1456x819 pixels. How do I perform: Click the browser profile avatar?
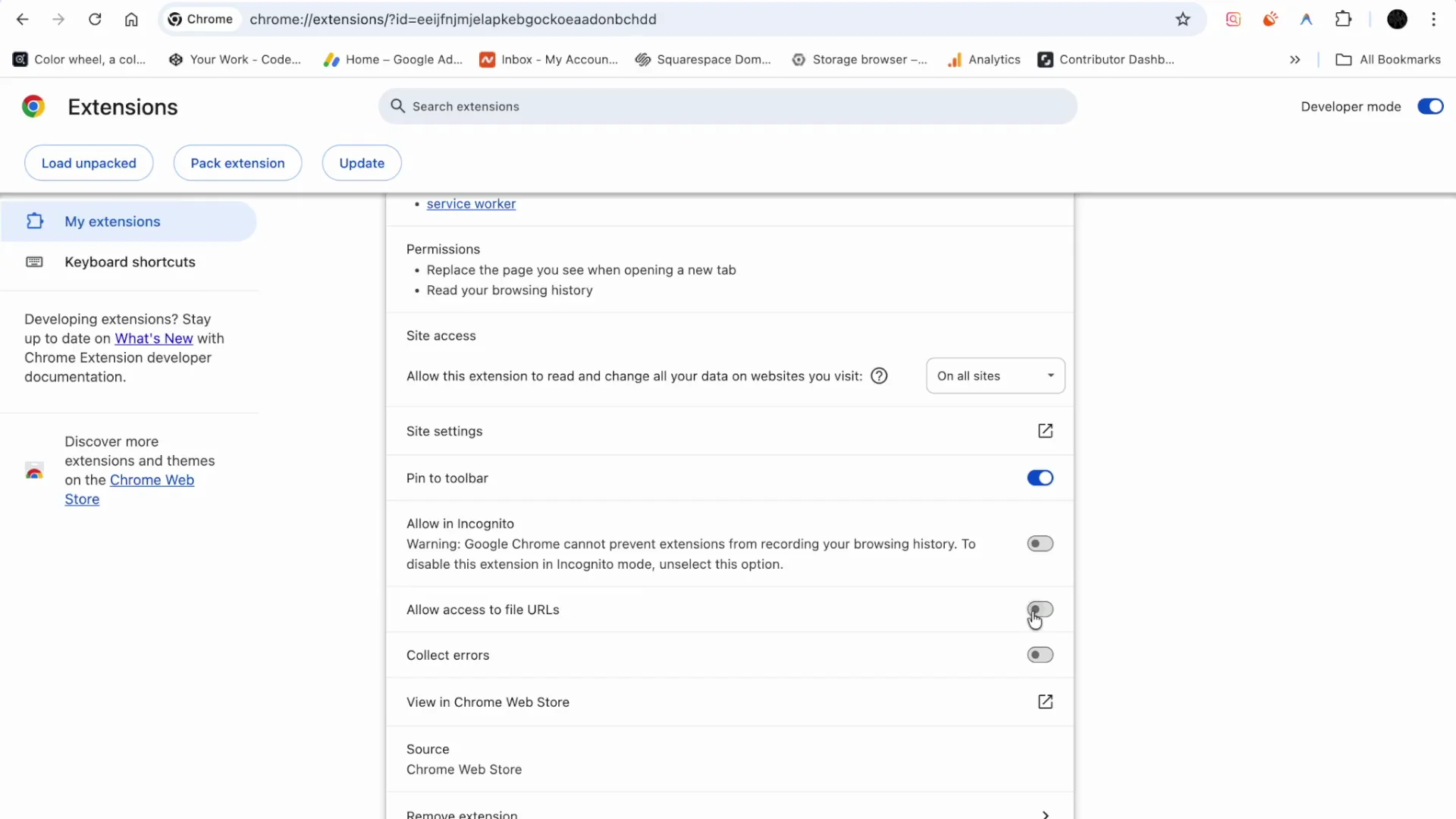pyautogui.click(x=1398, y=19)
